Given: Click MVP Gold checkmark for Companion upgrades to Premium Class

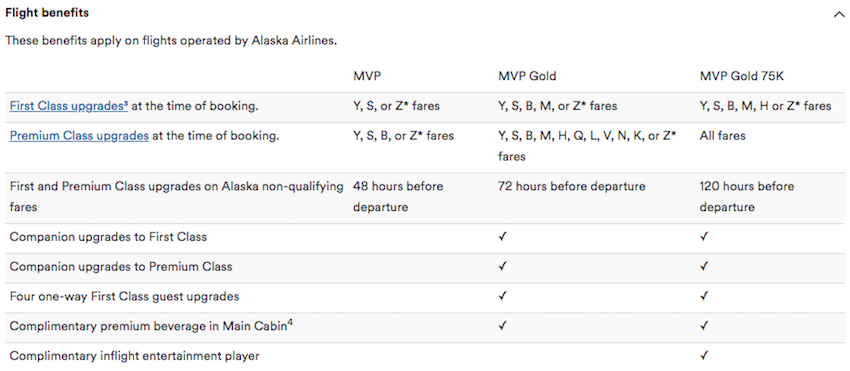Looking at the screenshot, I should 503,266.
